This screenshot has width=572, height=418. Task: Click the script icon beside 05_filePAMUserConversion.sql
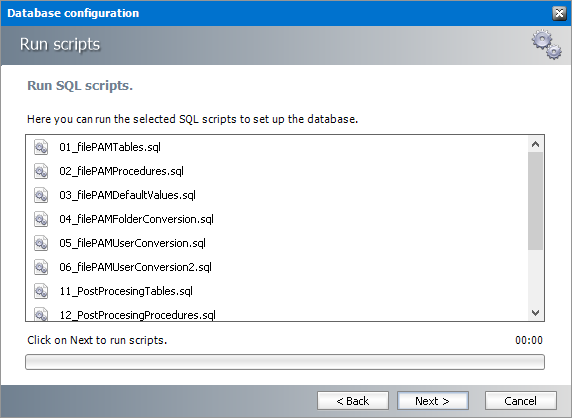41,244
